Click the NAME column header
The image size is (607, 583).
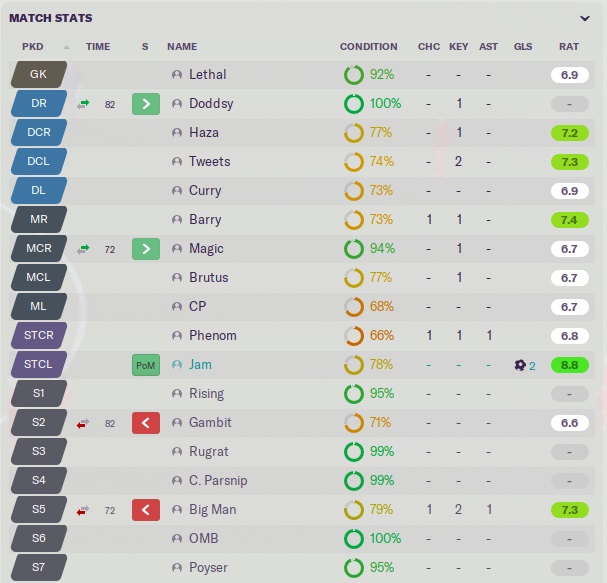(182, 46)
